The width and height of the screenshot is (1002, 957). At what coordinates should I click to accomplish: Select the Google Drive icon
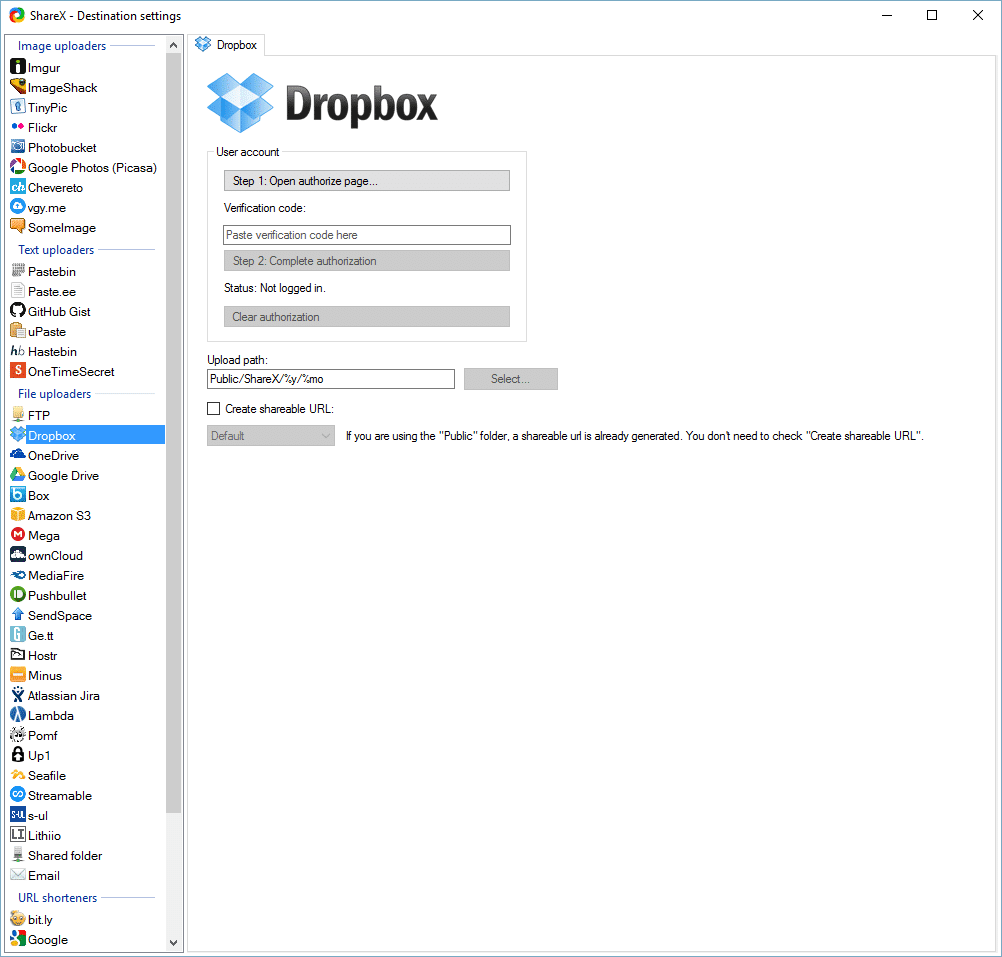[x=17, y=476]
